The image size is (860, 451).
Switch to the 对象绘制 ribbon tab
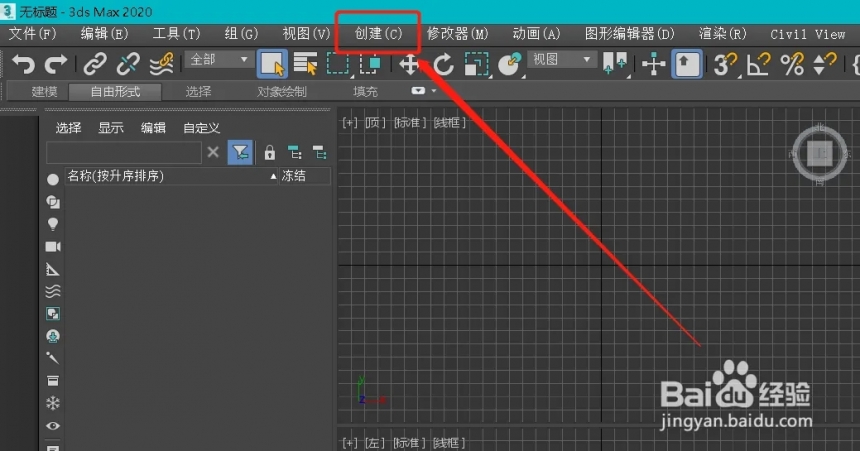tap(281, 92)
